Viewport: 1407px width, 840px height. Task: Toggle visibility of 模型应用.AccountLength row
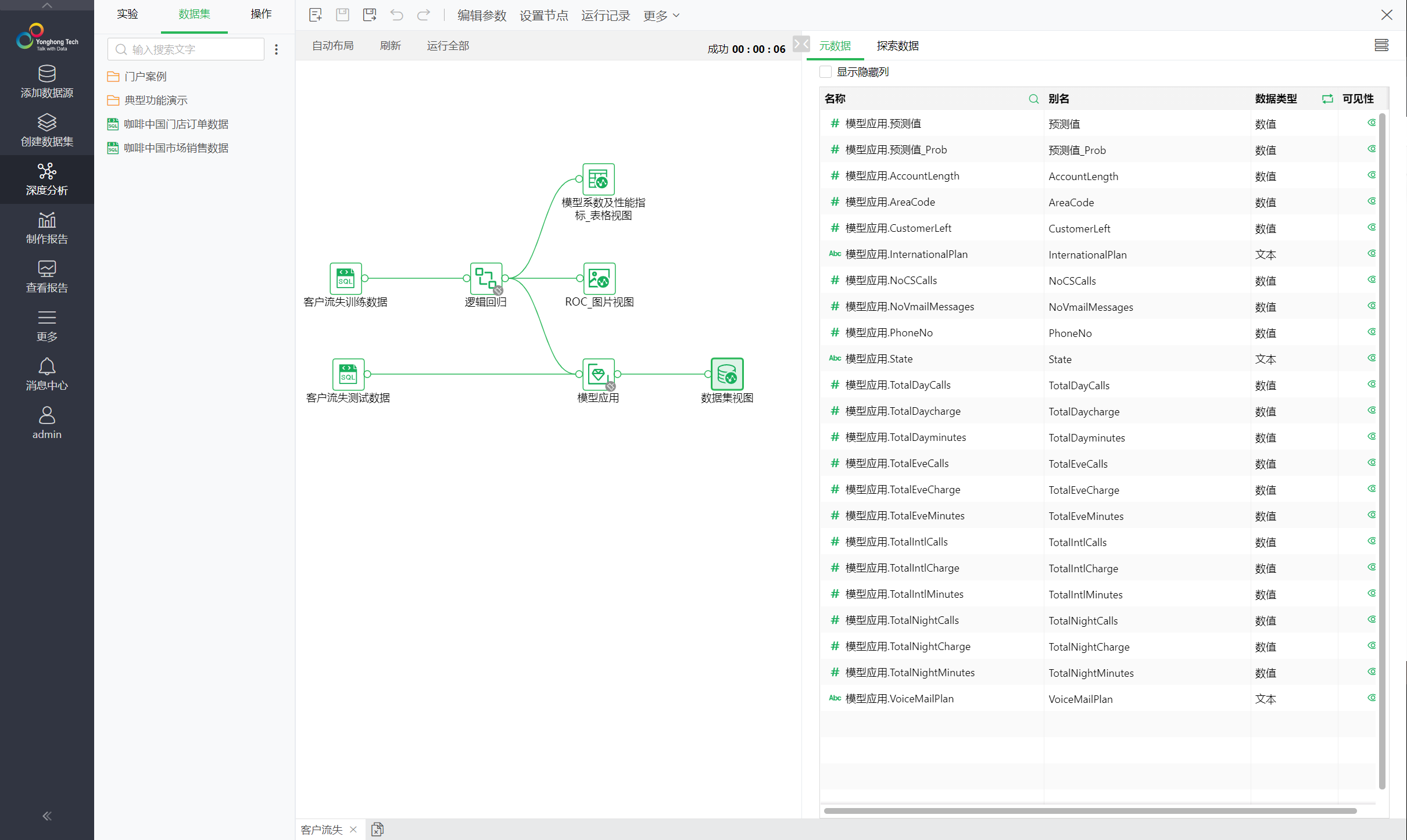pyautogui.click(x=1372, y=175)
